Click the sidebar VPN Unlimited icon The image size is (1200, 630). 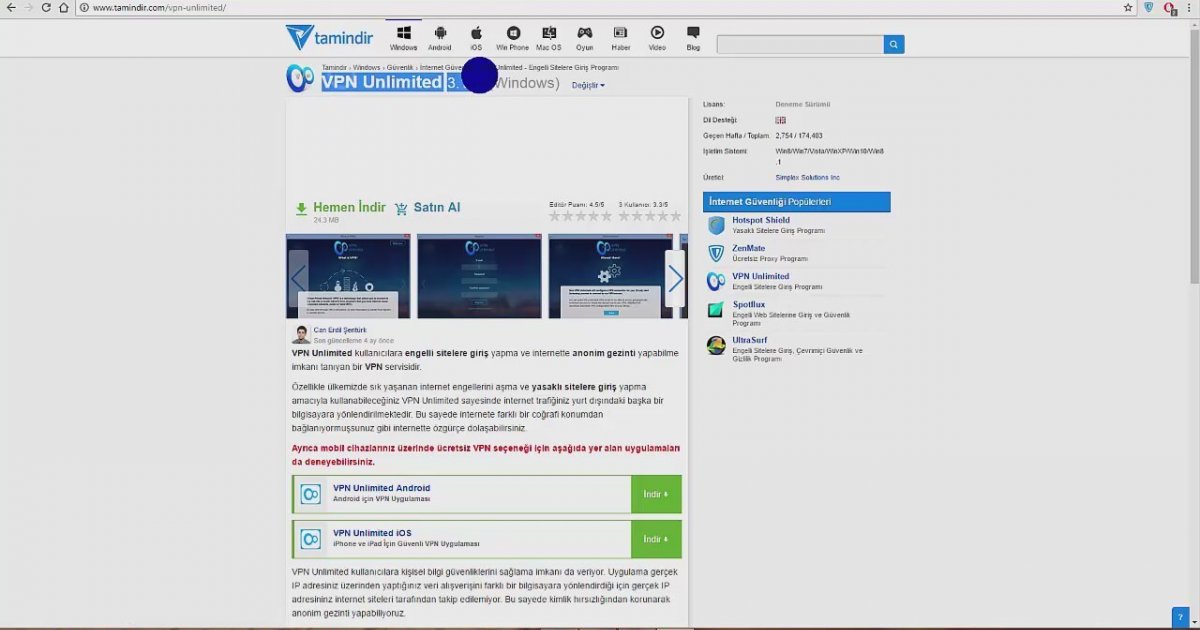click(716, 281)
